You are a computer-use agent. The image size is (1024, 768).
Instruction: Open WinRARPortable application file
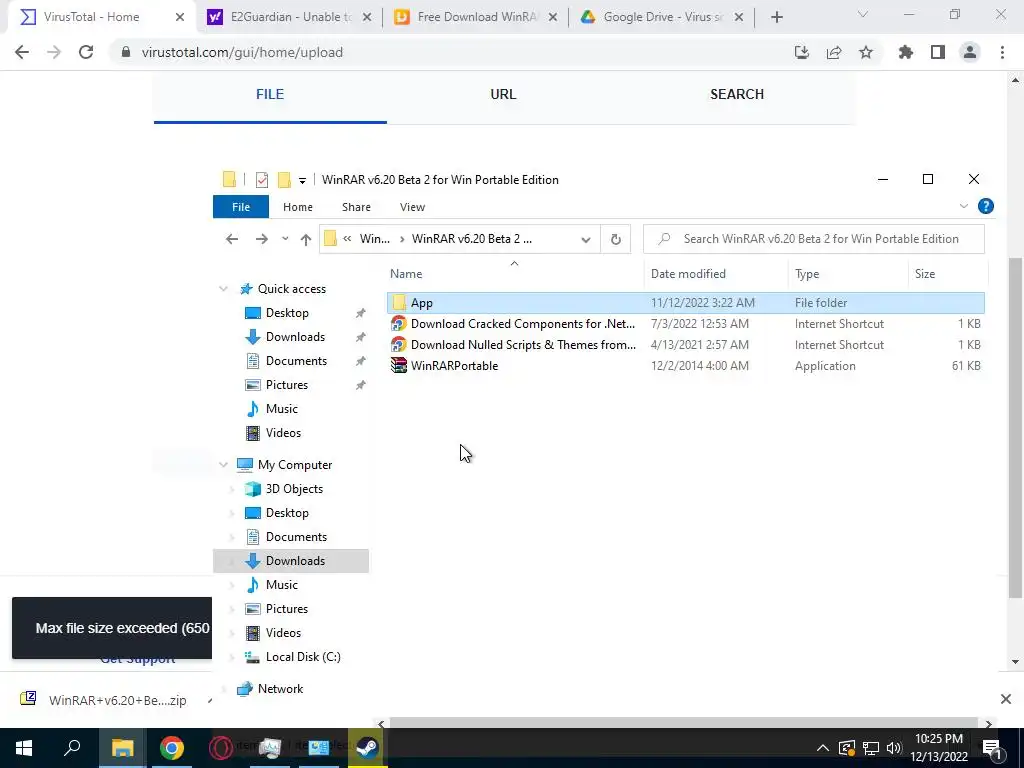454,366
